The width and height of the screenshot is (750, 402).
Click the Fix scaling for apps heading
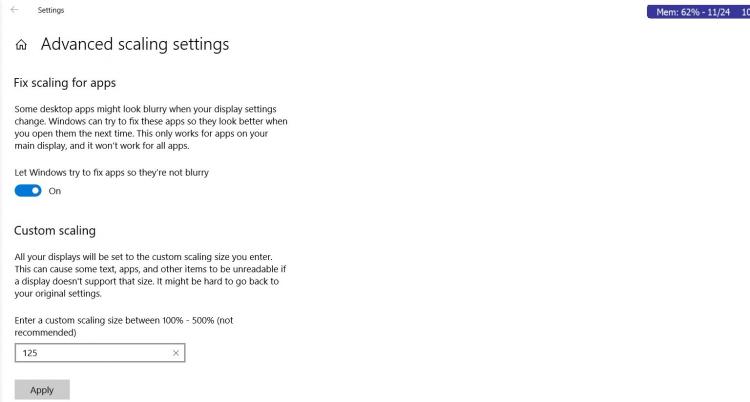click(65, 83)
